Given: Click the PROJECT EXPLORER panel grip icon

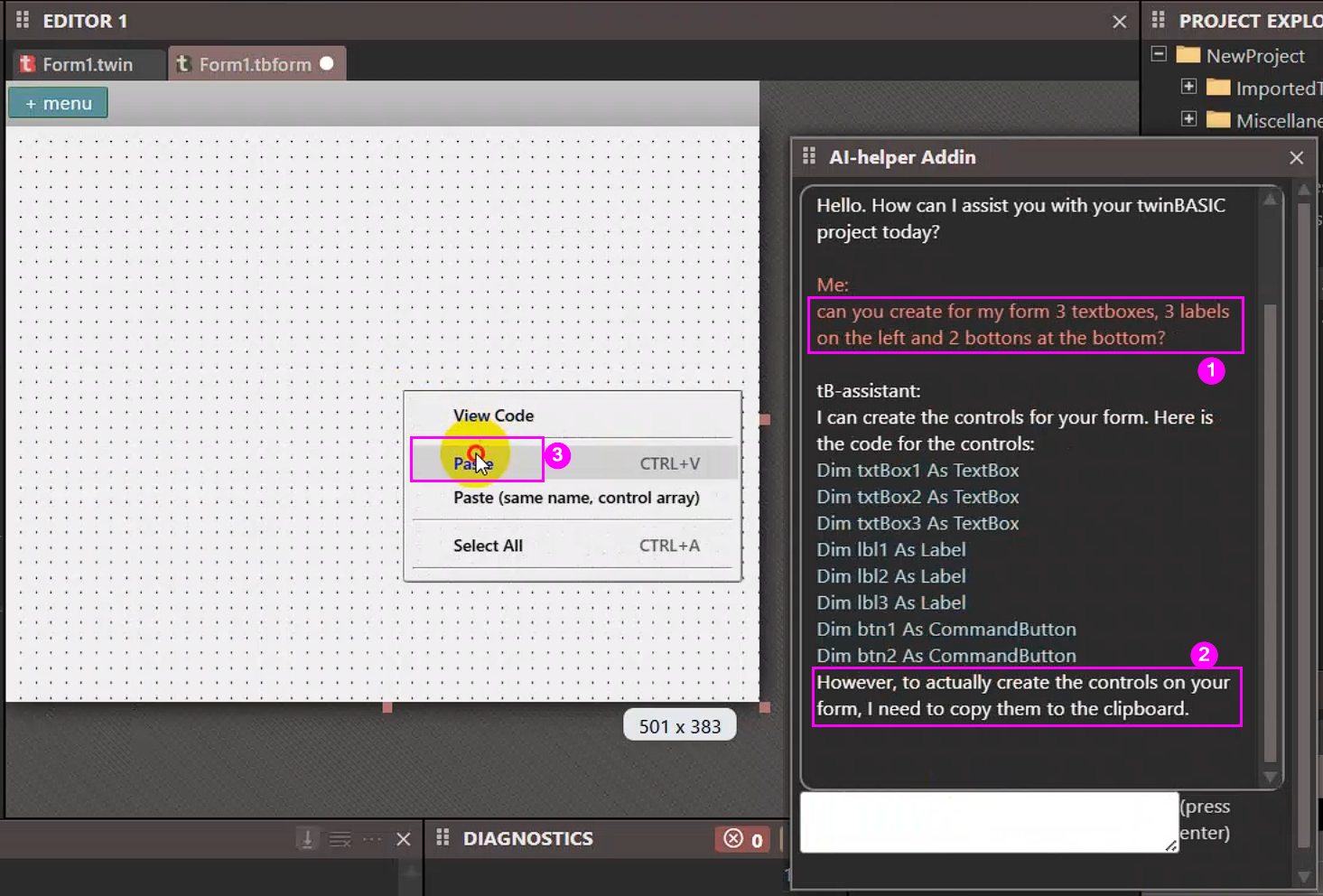Looking at the screenshot, I should 1159,20.
